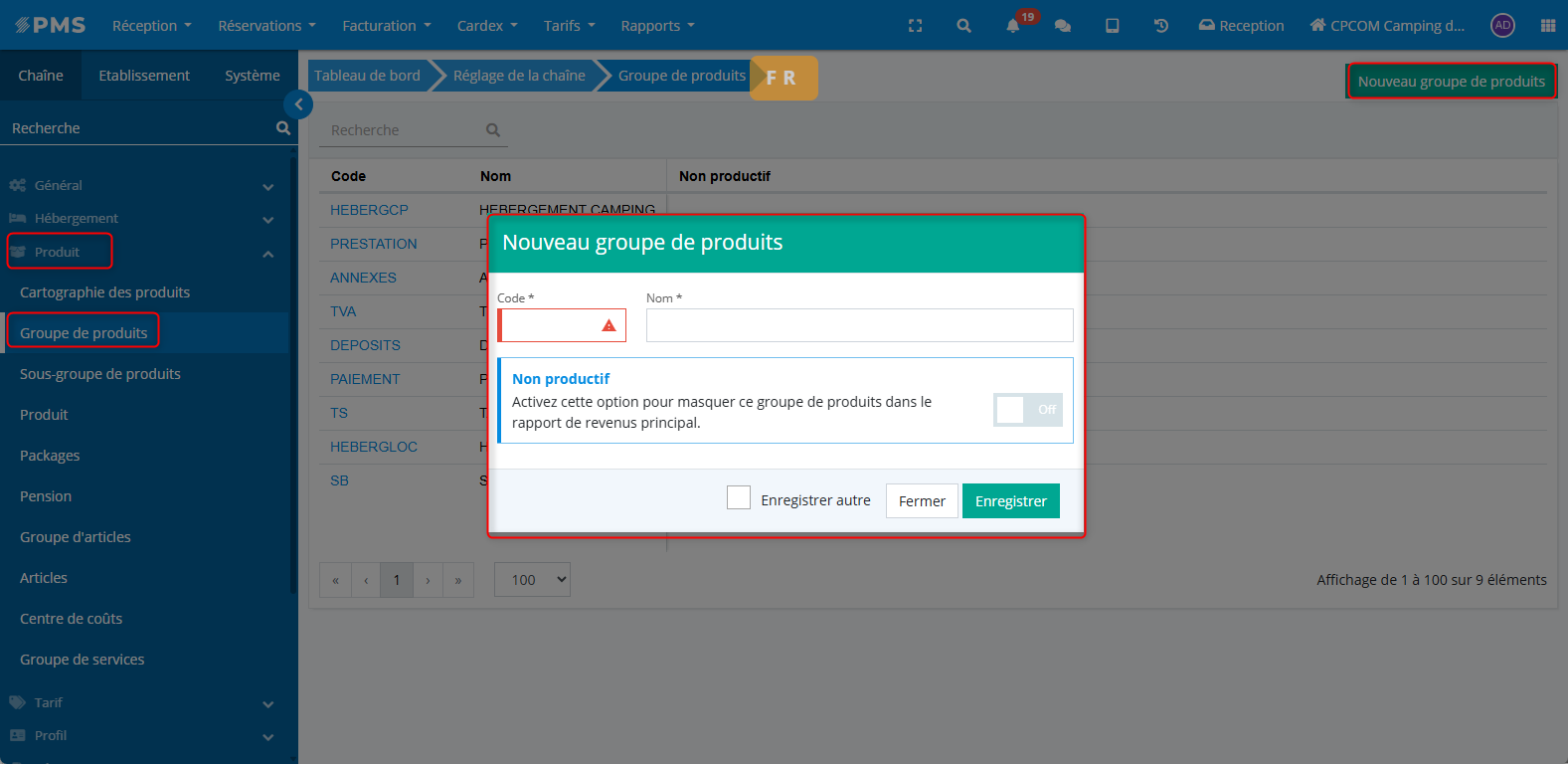
Task: Click the Enregistrer button
Action: click(1010, 501)
